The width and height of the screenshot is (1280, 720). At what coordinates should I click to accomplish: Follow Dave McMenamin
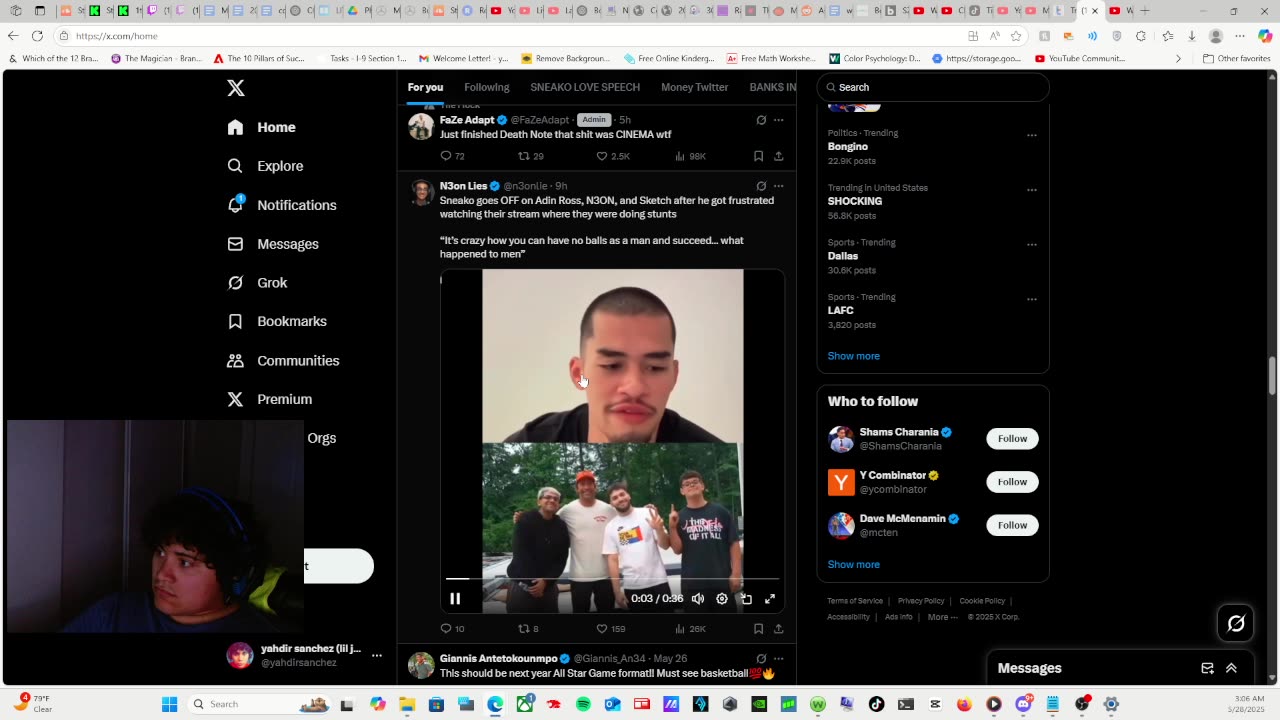pyautogui.click(x=1012, y=525)
